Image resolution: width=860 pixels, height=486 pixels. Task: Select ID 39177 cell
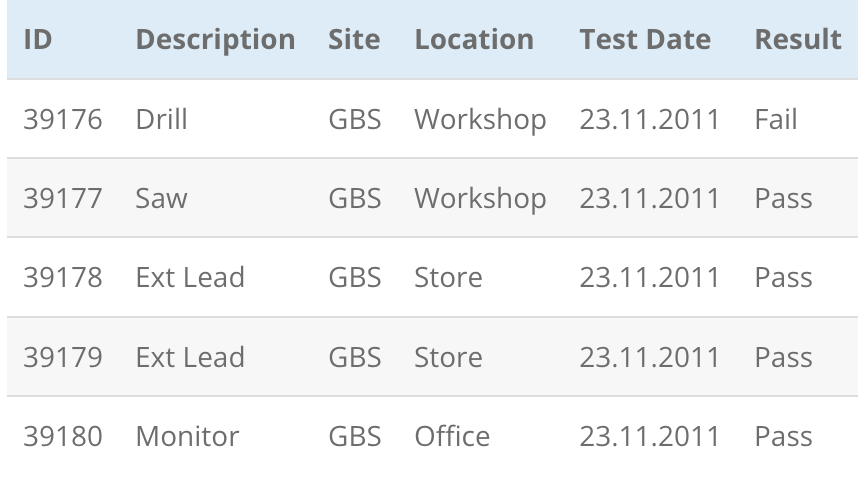point(63,198)
